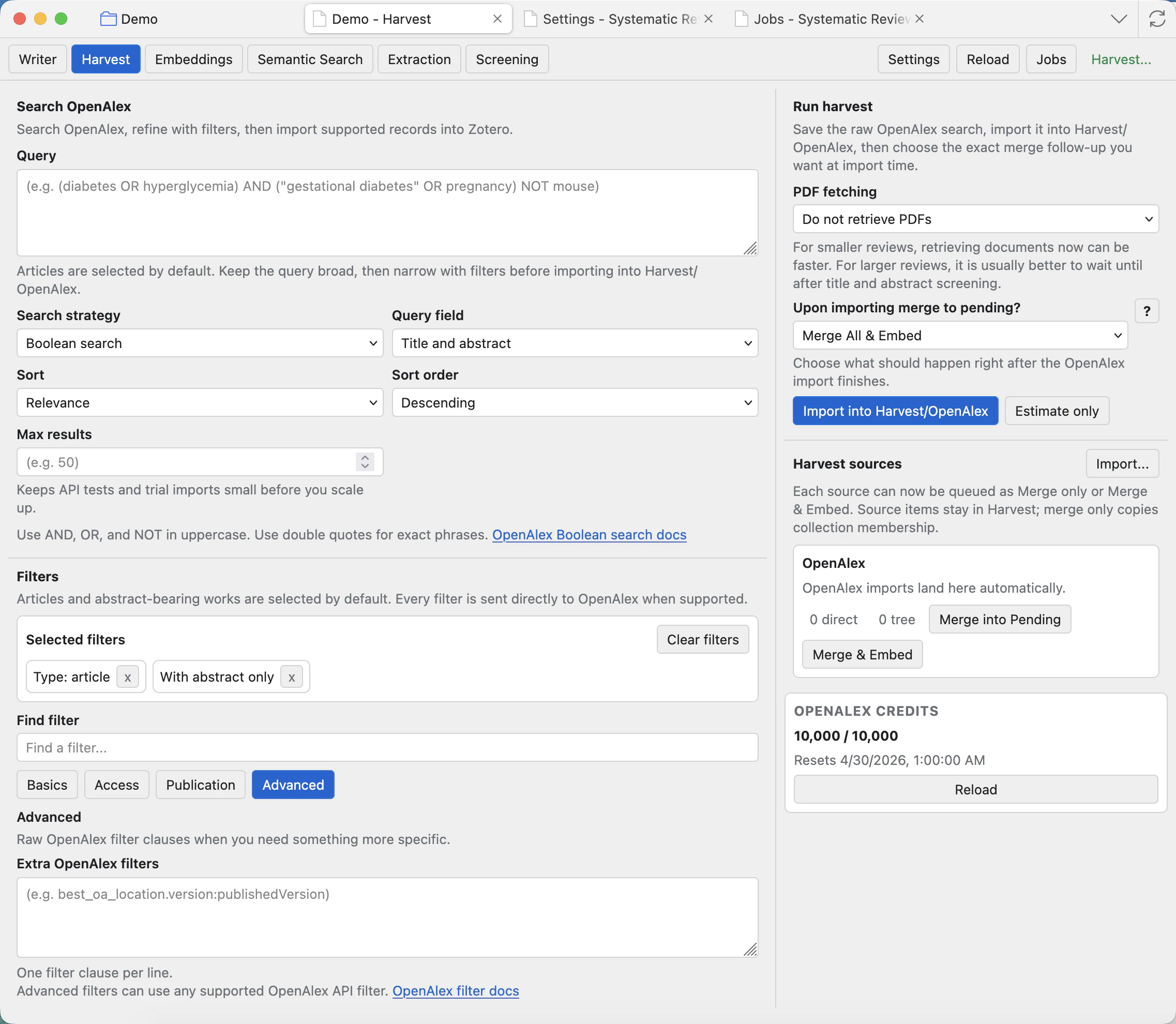The image size is (1176, 1024).
Task: Click the Estimate only button
Action: pos(1057,411)
